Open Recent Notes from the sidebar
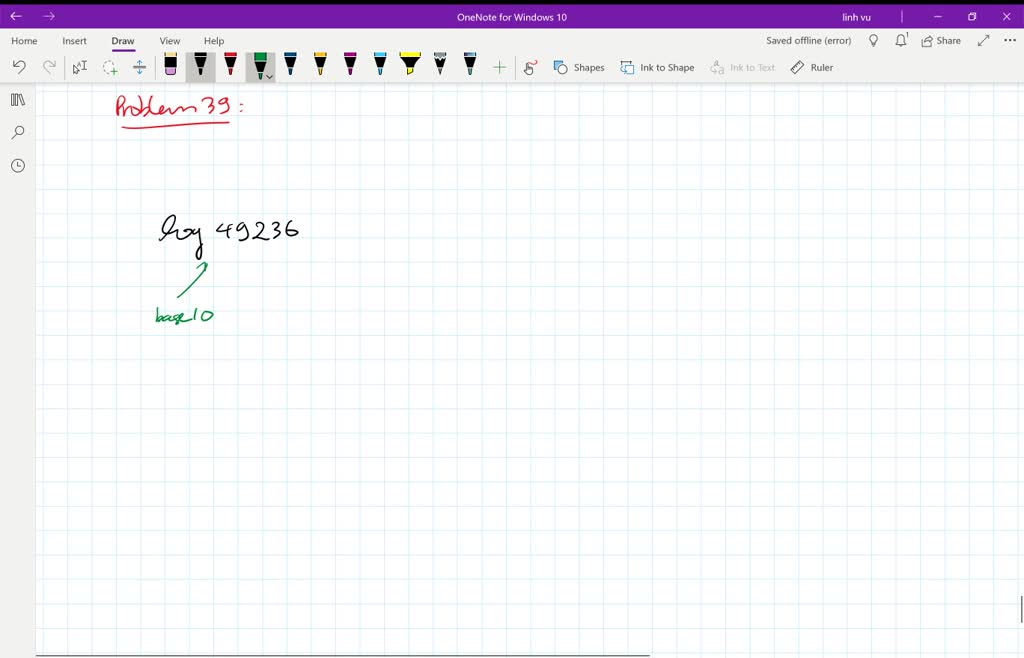The width and height of the screenshot is (1024, 658). [17, 165]
